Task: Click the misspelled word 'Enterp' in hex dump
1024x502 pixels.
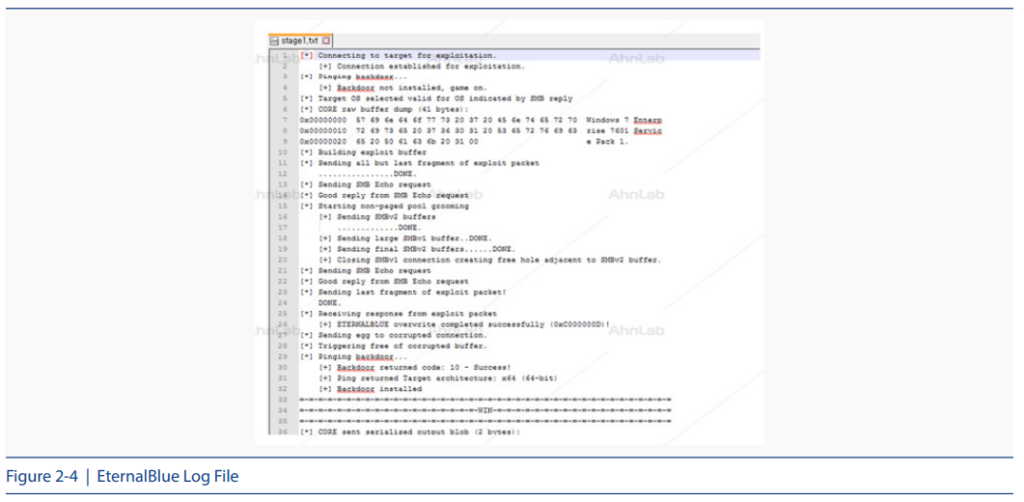Action: point(641,119)
